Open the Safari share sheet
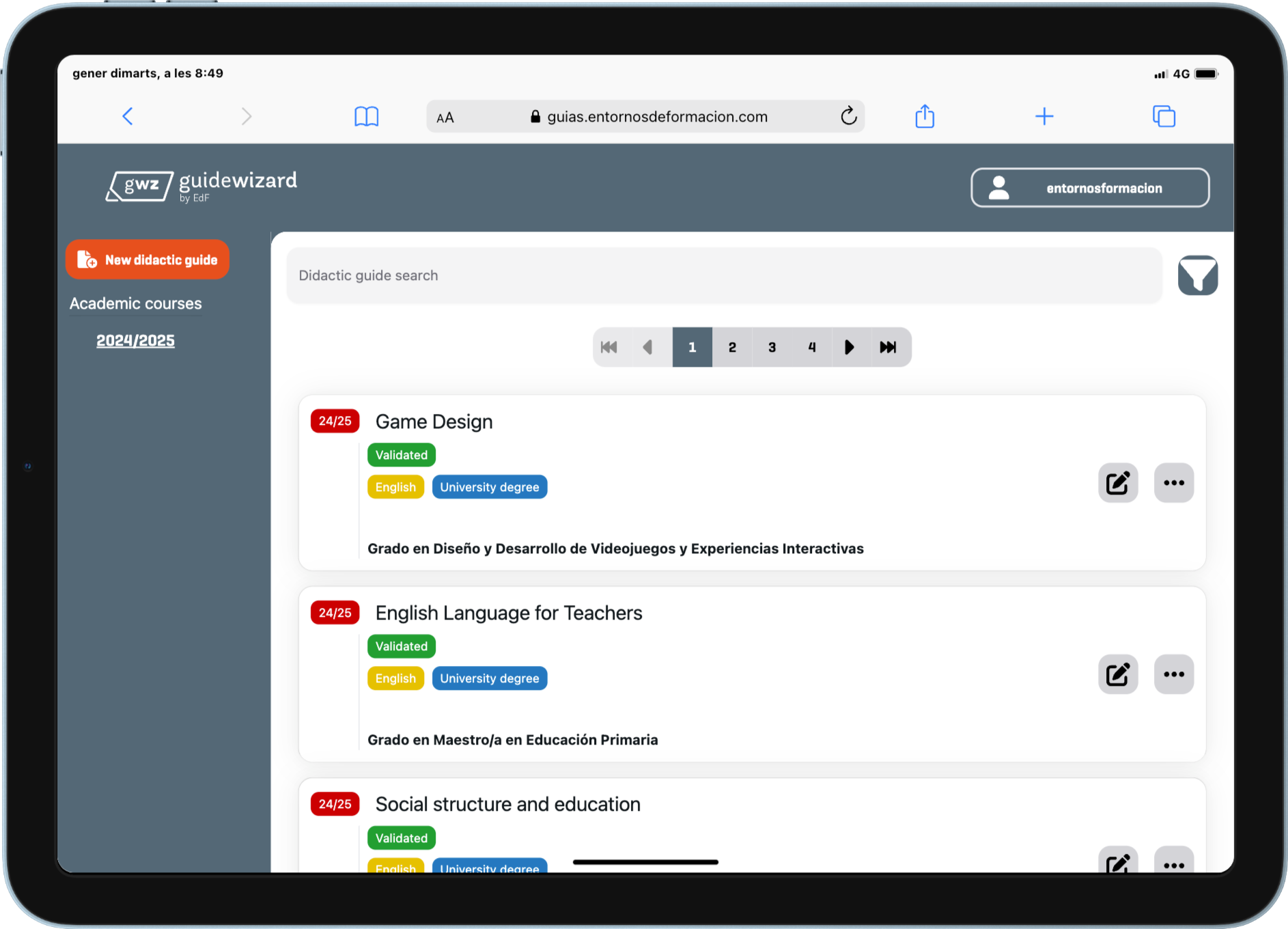The height and width of the screenshot is (929, 1288). (x=924, y=116)
